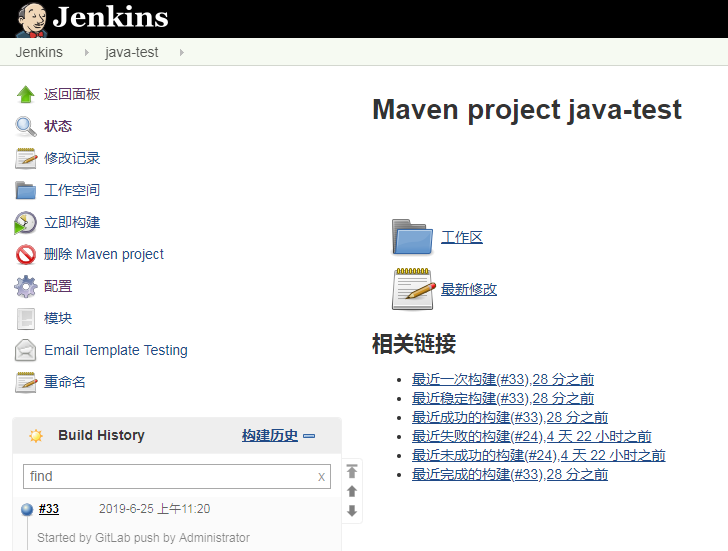The image size is (728, 551).
Task: Click the 相关链接 heading
Action: (414, 344)
